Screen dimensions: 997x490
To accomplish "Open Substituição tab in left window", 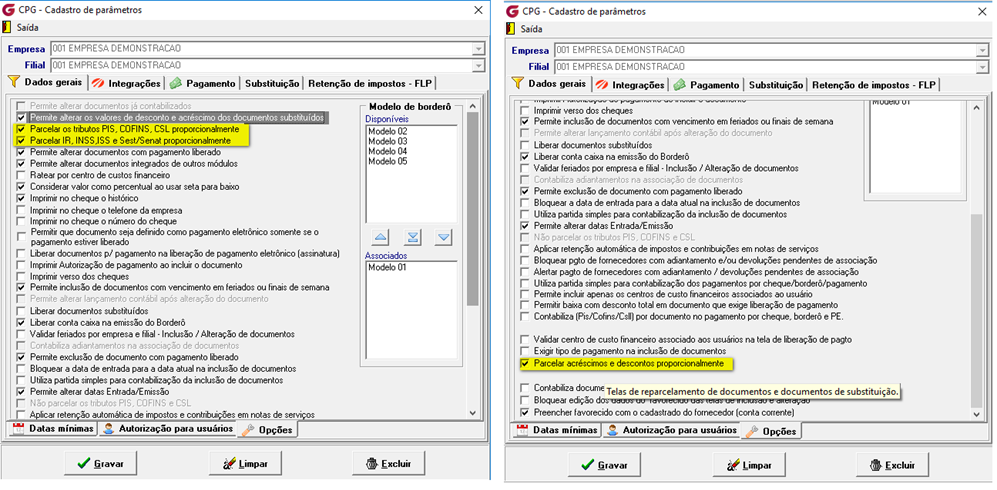I will coord(272,83).
